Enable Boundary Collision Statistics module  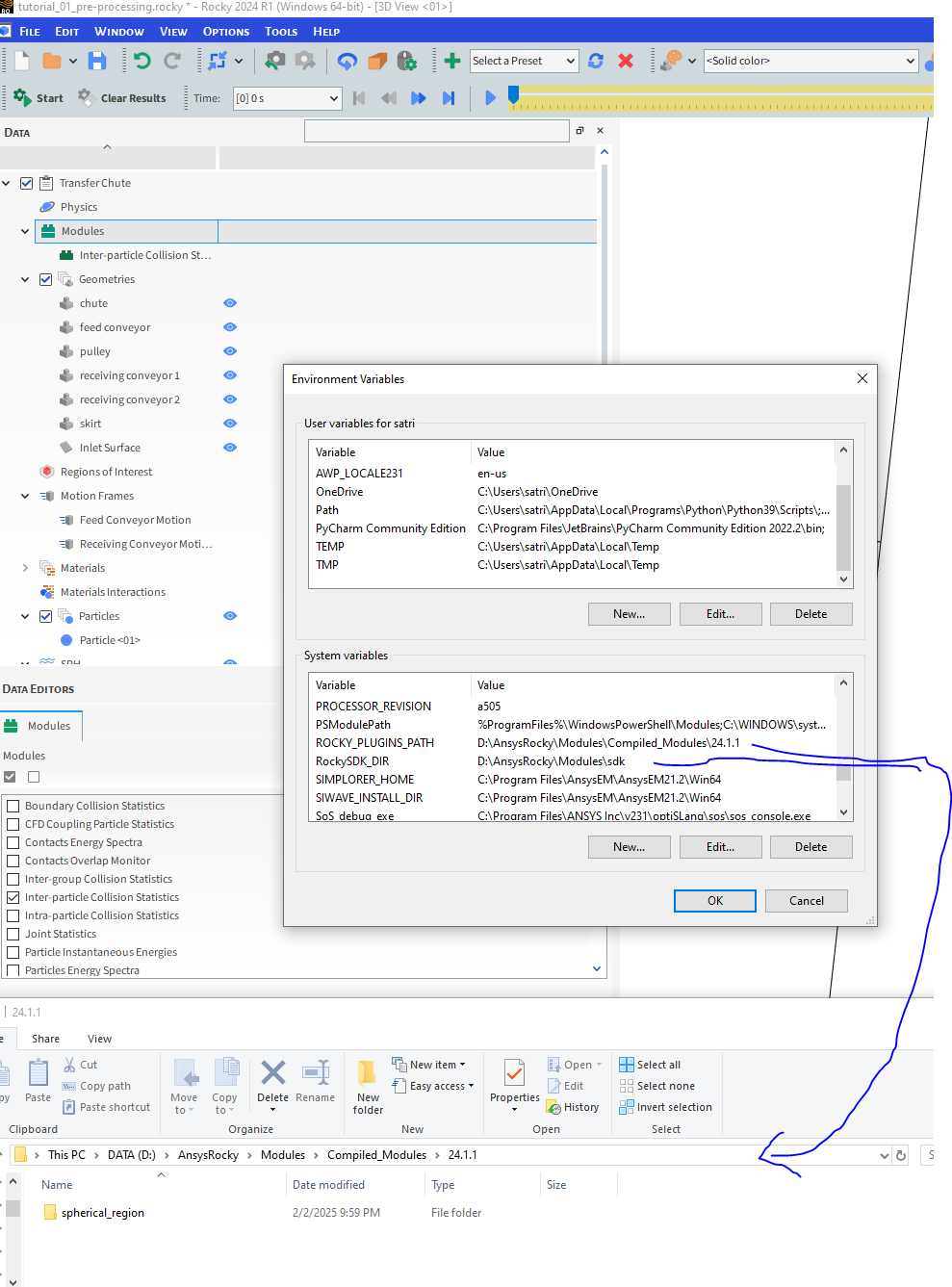pyautogui.click(x=13, y=806)
